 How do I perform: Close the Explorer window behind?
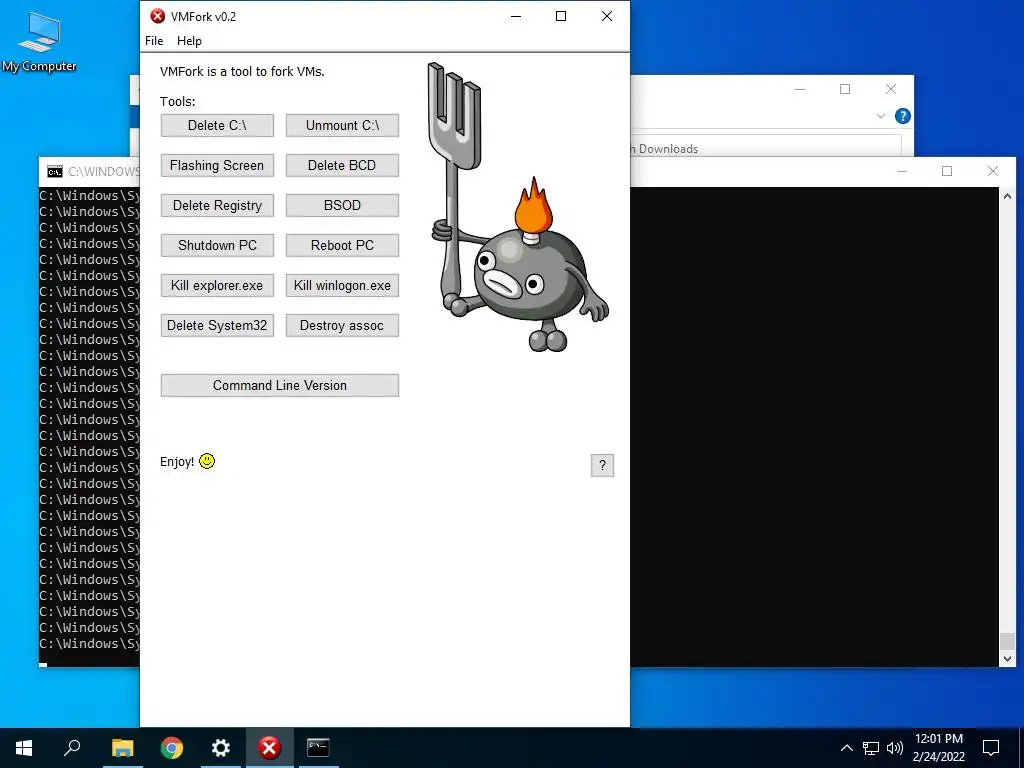point(890,89)
